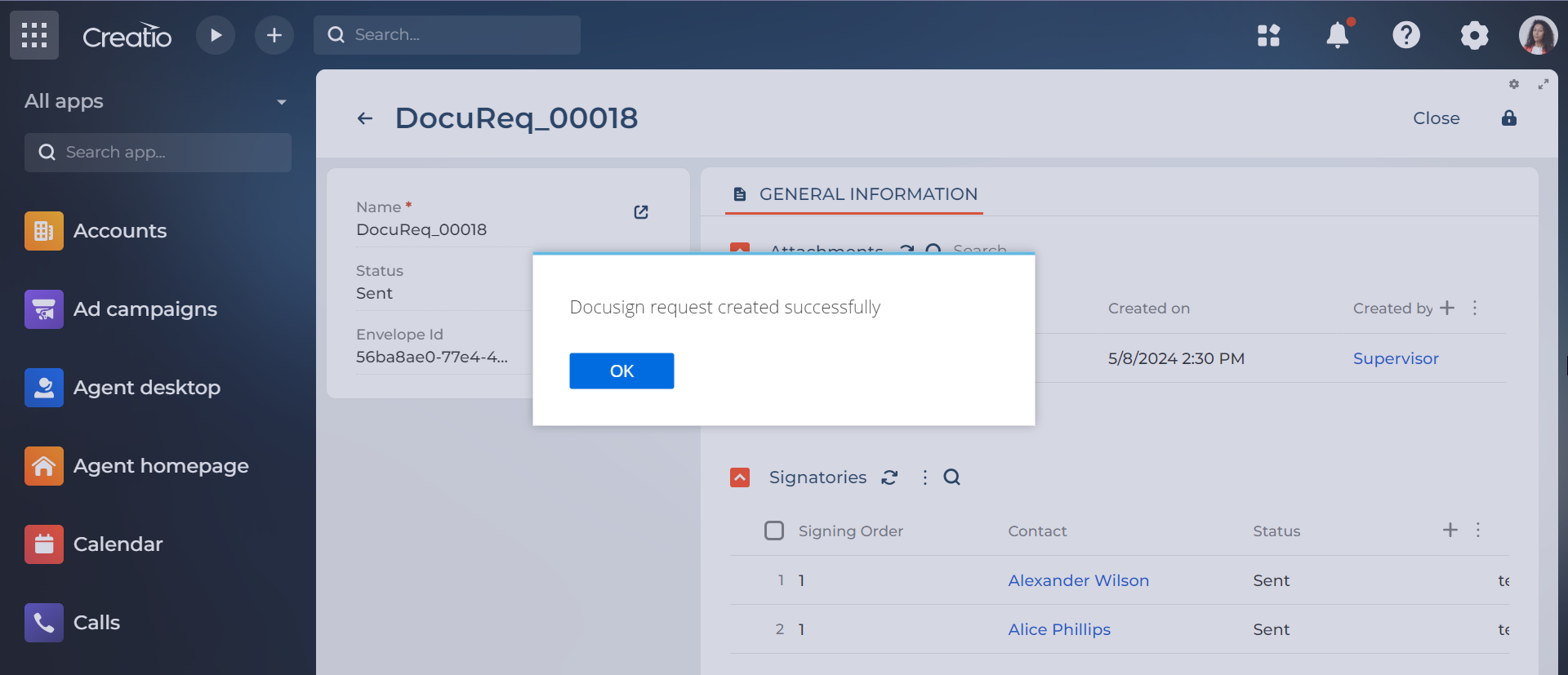Open the Alexander Wilson contact link
The height and width of the screenshot is (675, 1568).
point(1078,580)
